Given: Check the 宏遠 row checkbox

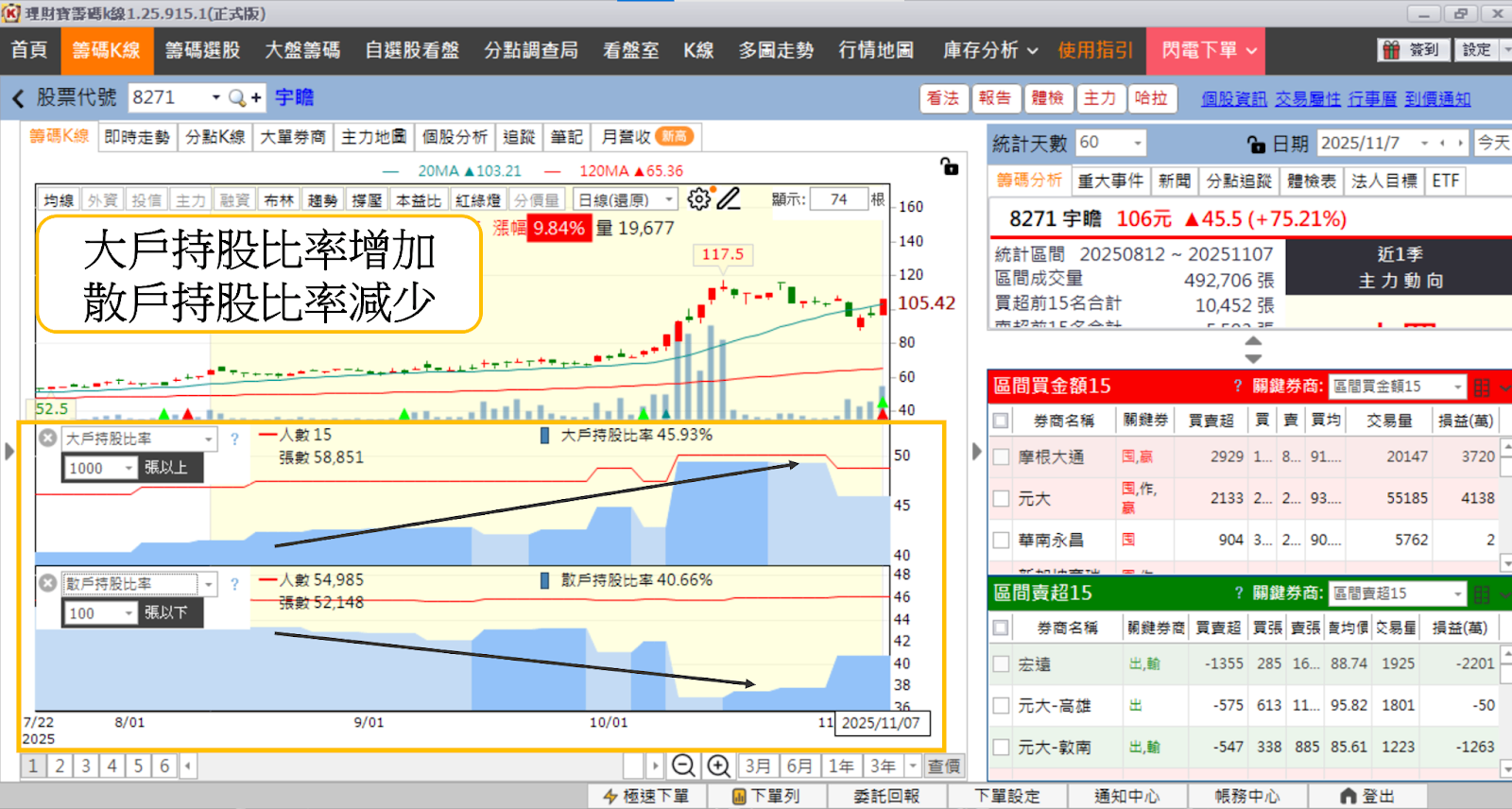Looking at the screenshot, I should 1001,663.
